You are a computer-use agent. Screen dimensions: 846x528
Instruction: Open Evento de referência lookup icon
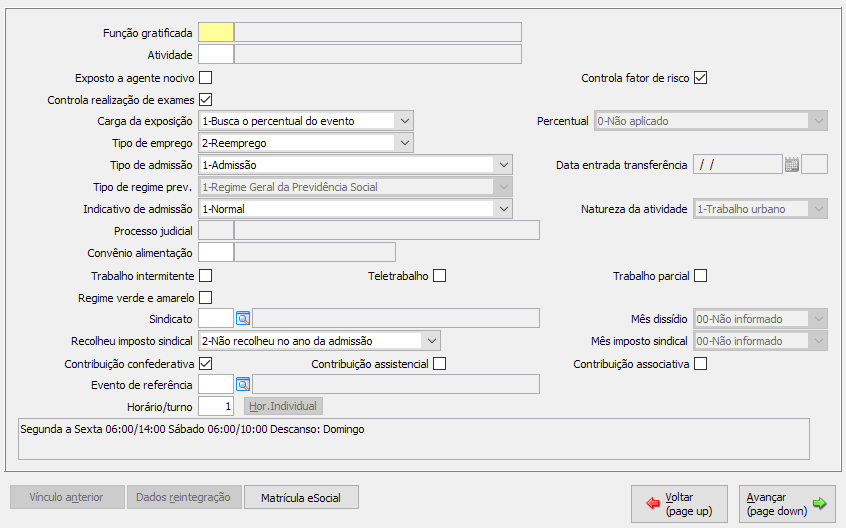(243, 385)
